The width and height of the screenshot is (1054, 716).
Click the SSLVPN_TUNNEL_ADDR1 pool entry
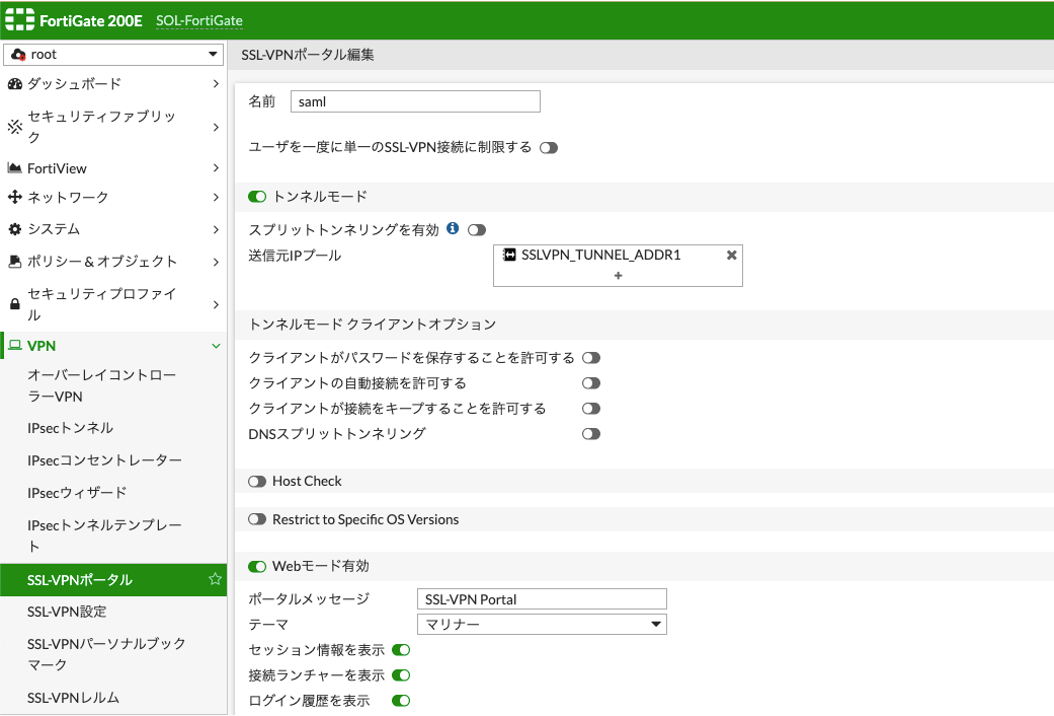[x=617, y=255]
